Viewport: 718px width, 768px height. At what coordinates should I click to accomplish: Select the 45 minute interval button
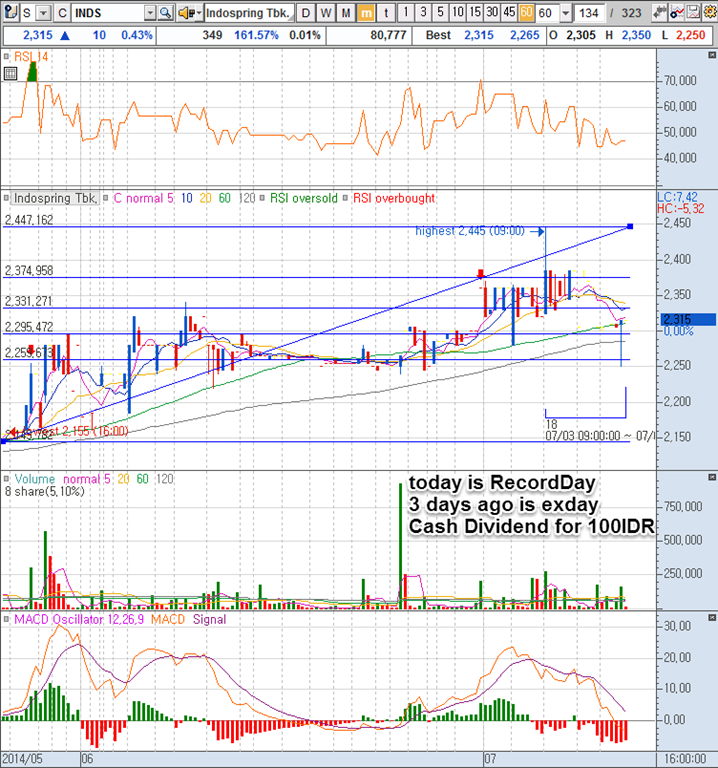[x=509, y=12]
